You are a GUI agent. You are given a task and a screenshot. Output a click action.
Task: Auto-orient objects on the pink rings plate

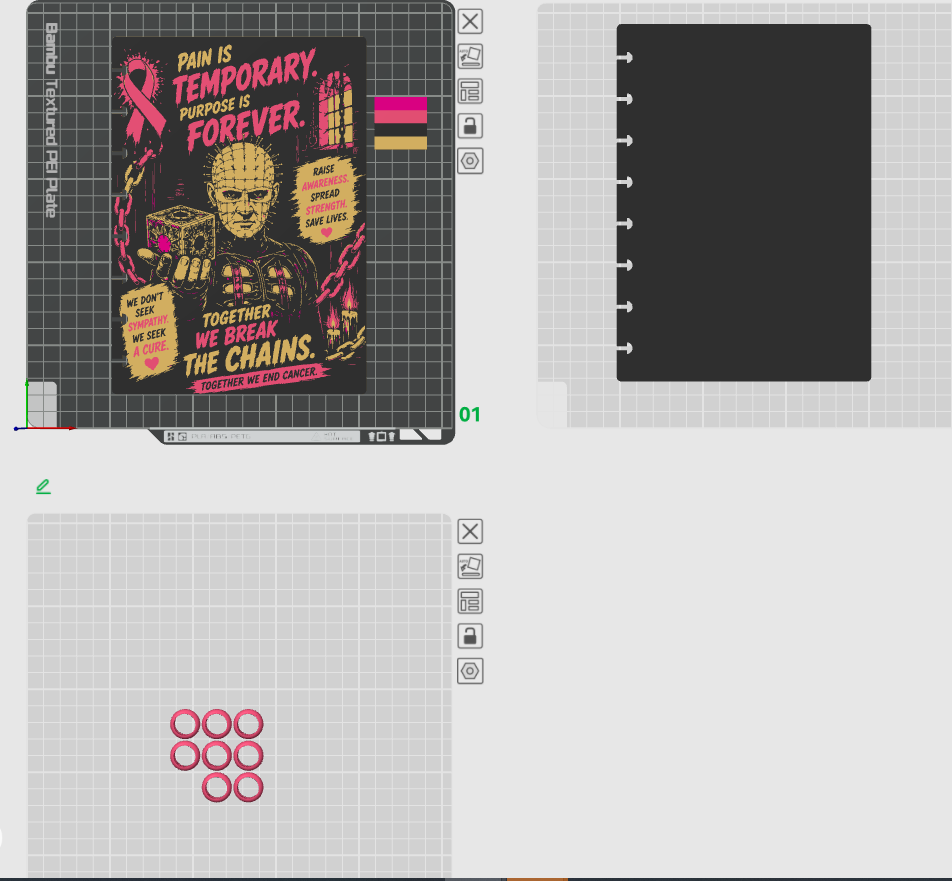(470, 566)
